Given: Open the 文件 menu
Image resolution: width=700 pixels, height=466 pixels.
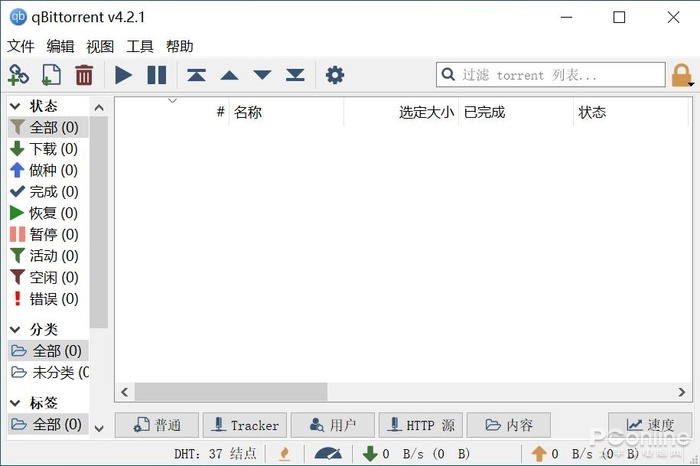Looking at the screenshot, I should click(21, 46).
